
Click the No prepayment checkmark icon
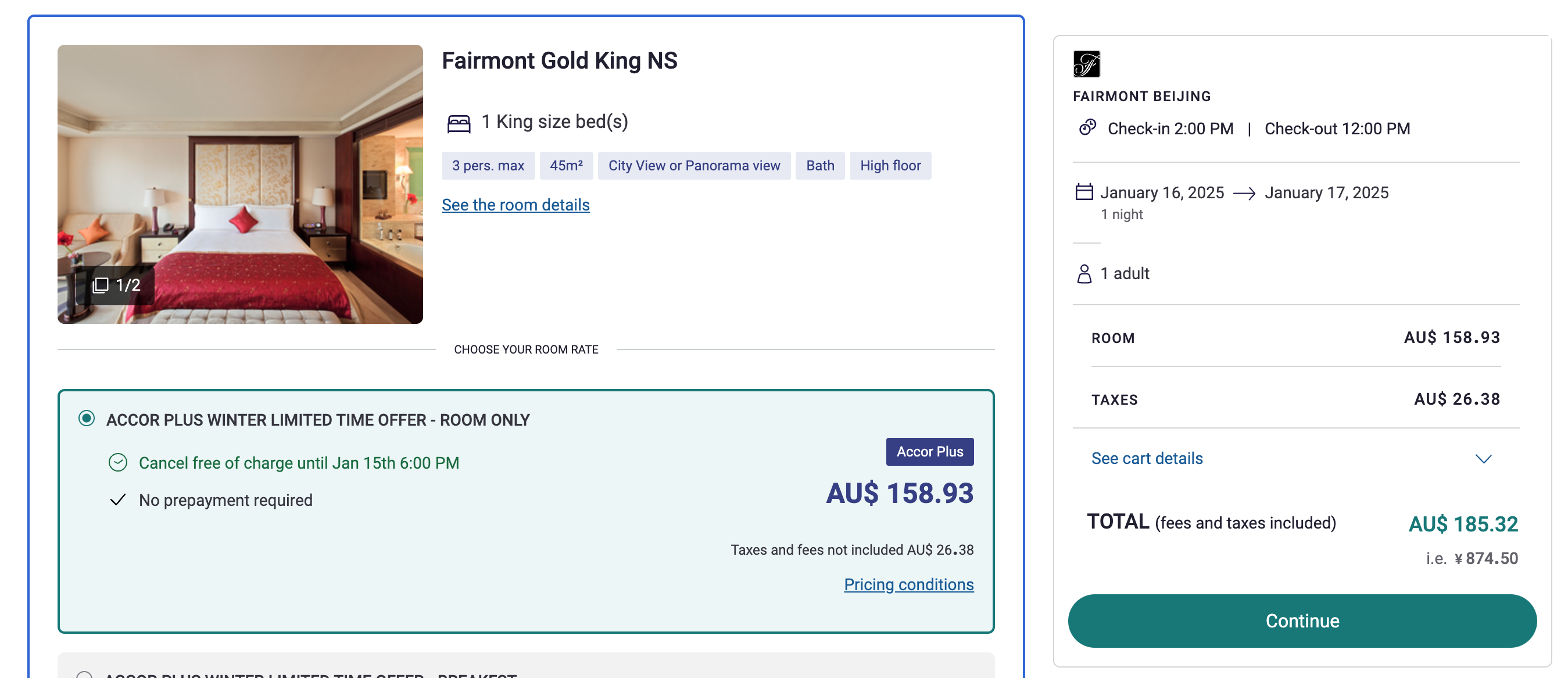click(x=117, y=500)
